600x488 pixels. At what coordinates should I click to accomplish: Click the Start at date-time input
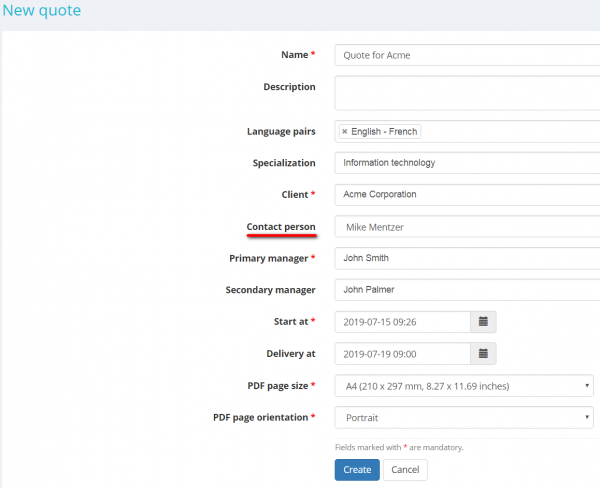[402, 322]
